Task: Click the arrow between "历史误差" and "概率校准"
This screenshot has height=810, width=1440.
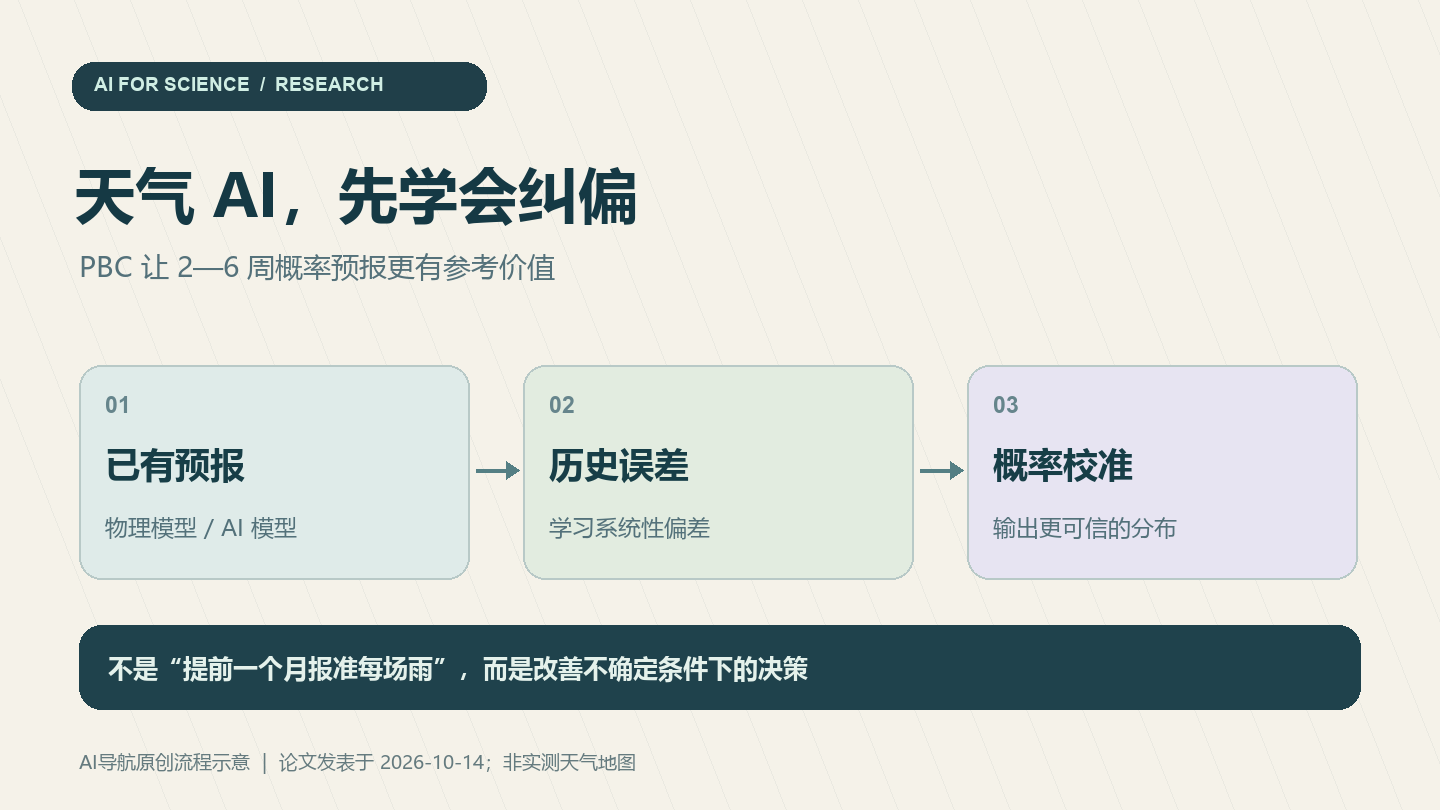Action: 941,471
